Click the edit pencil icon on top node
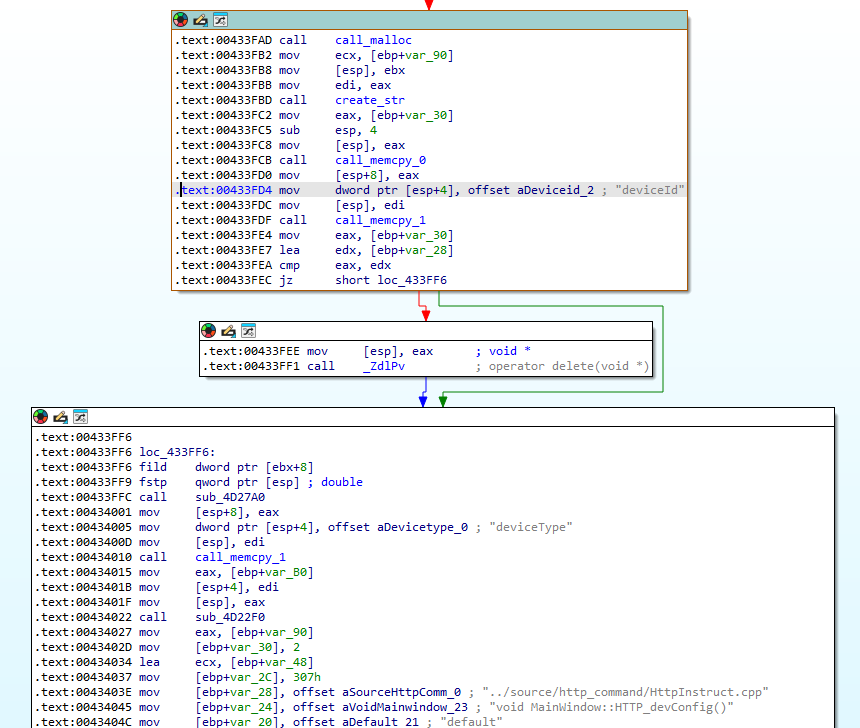Viewport: 860px width, 728px height. click(x=200, y=20)
